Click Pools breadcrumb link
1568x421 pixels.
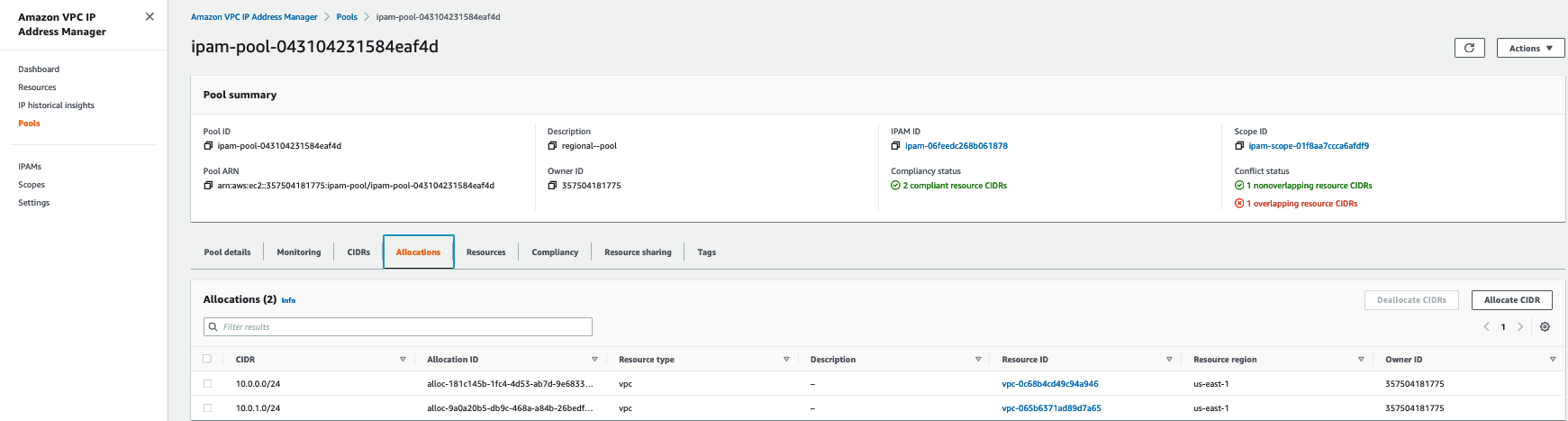tap(347, 17)
